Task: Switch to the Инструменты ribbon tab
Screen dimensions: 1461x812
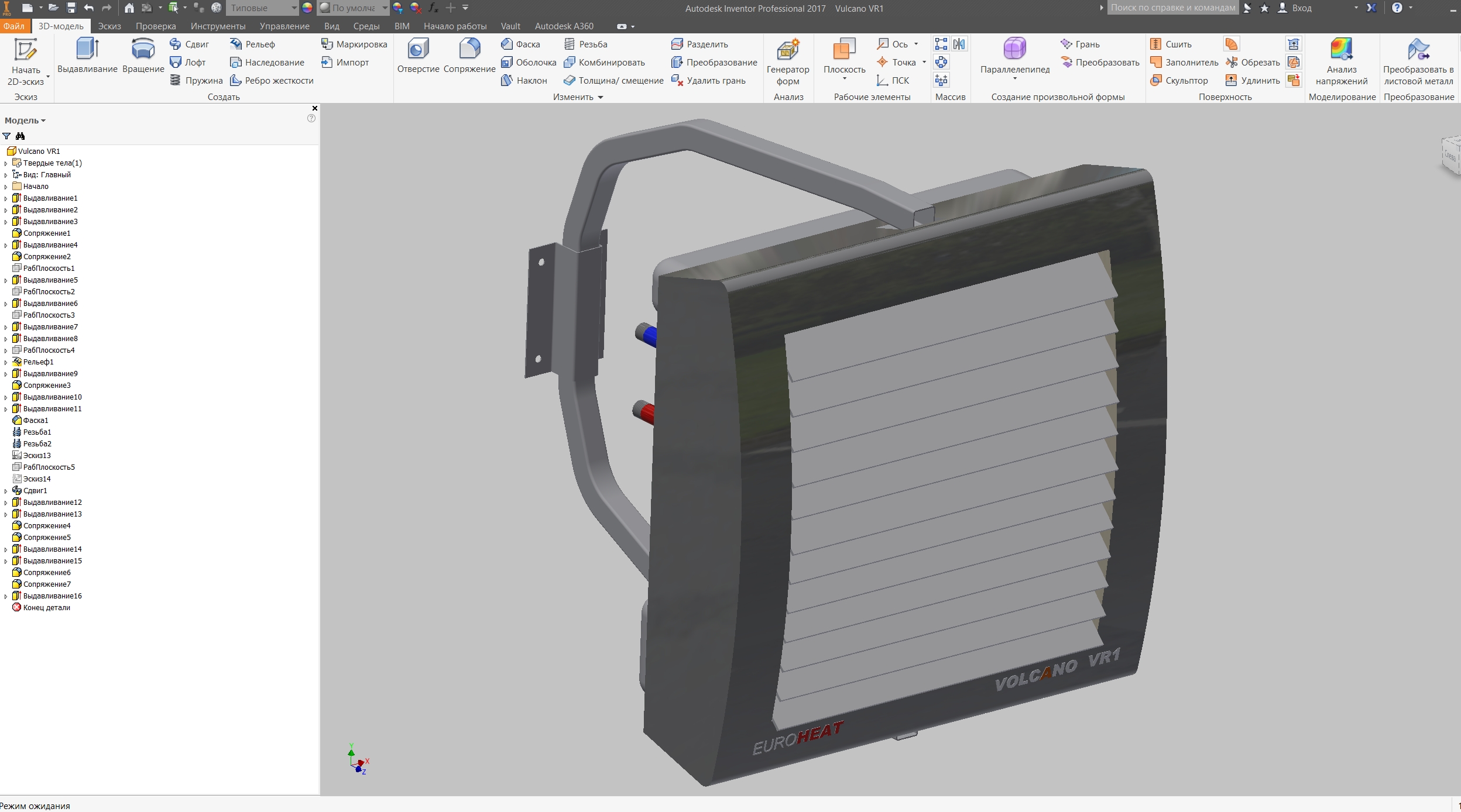Action: point(218,26)
